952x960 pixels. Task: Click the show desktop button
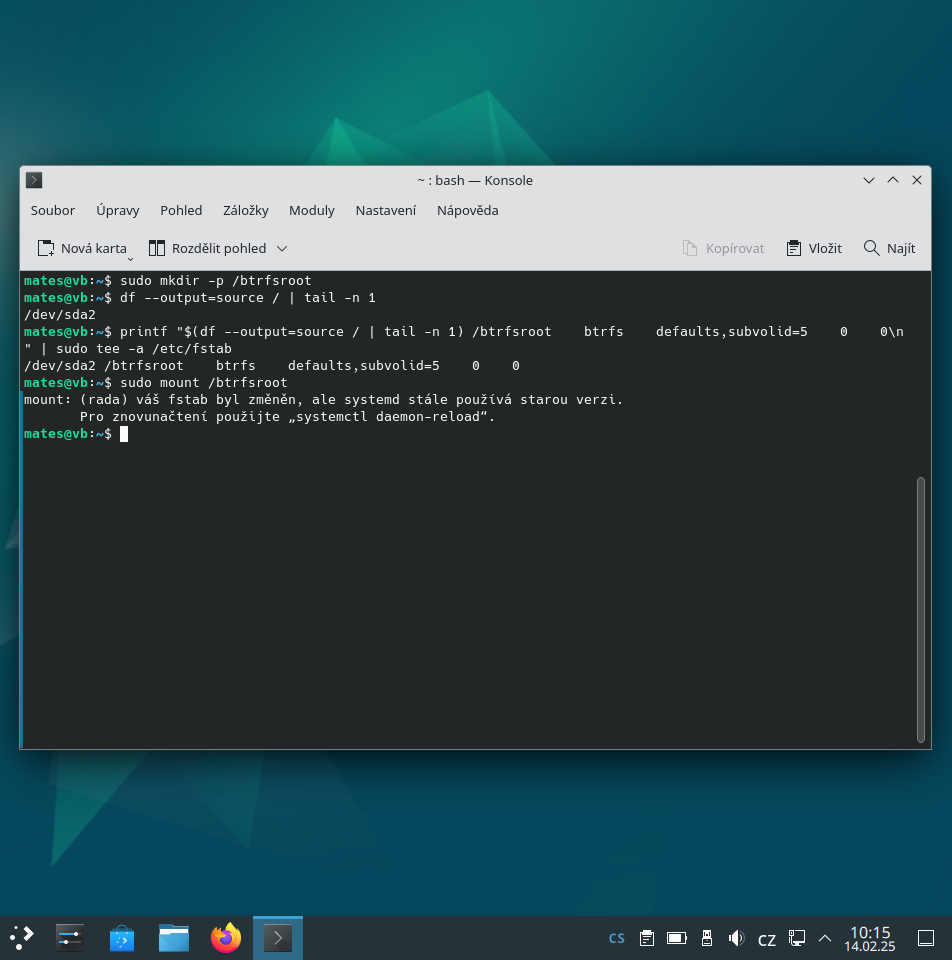pyautogui.click(x=926, y=938)
